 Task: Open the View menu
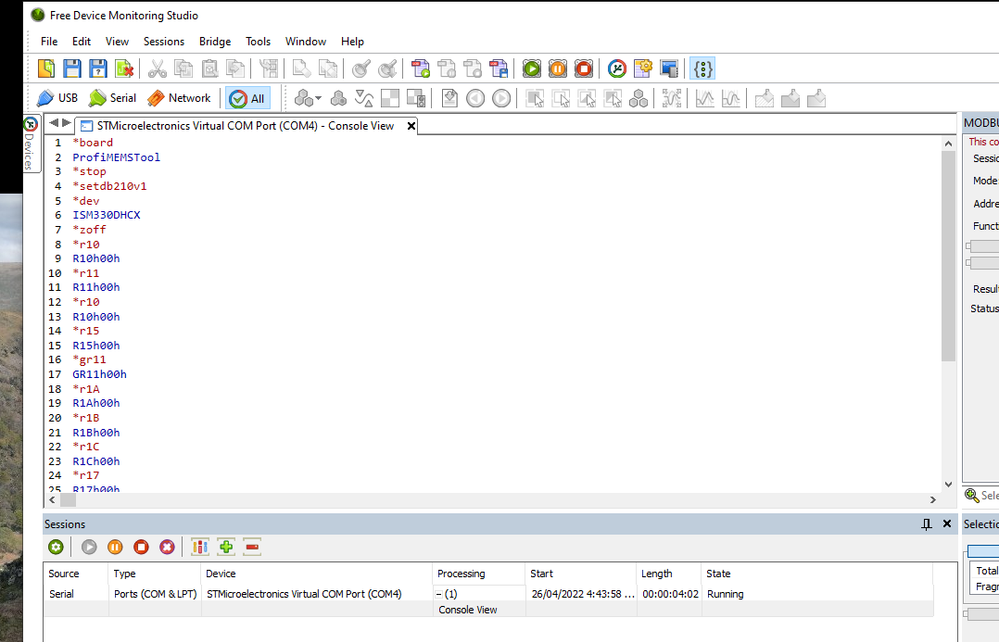(x=117, y=41)
